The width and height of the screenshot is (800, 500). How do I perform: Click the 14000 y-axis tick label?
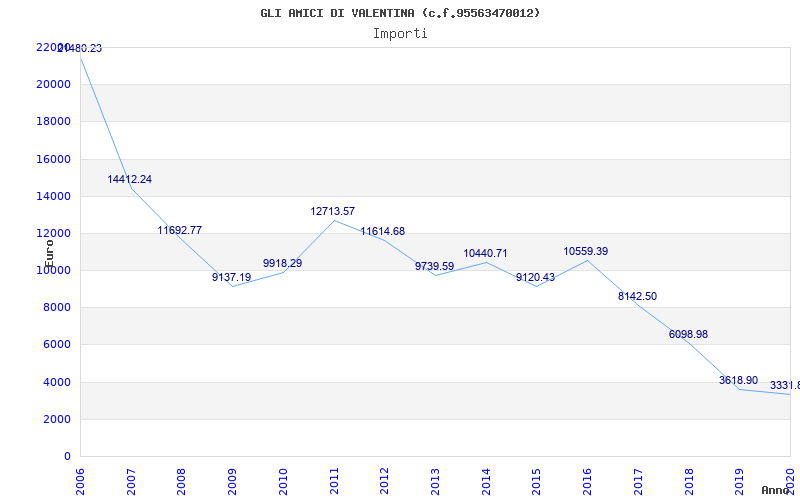coord(53,196)
